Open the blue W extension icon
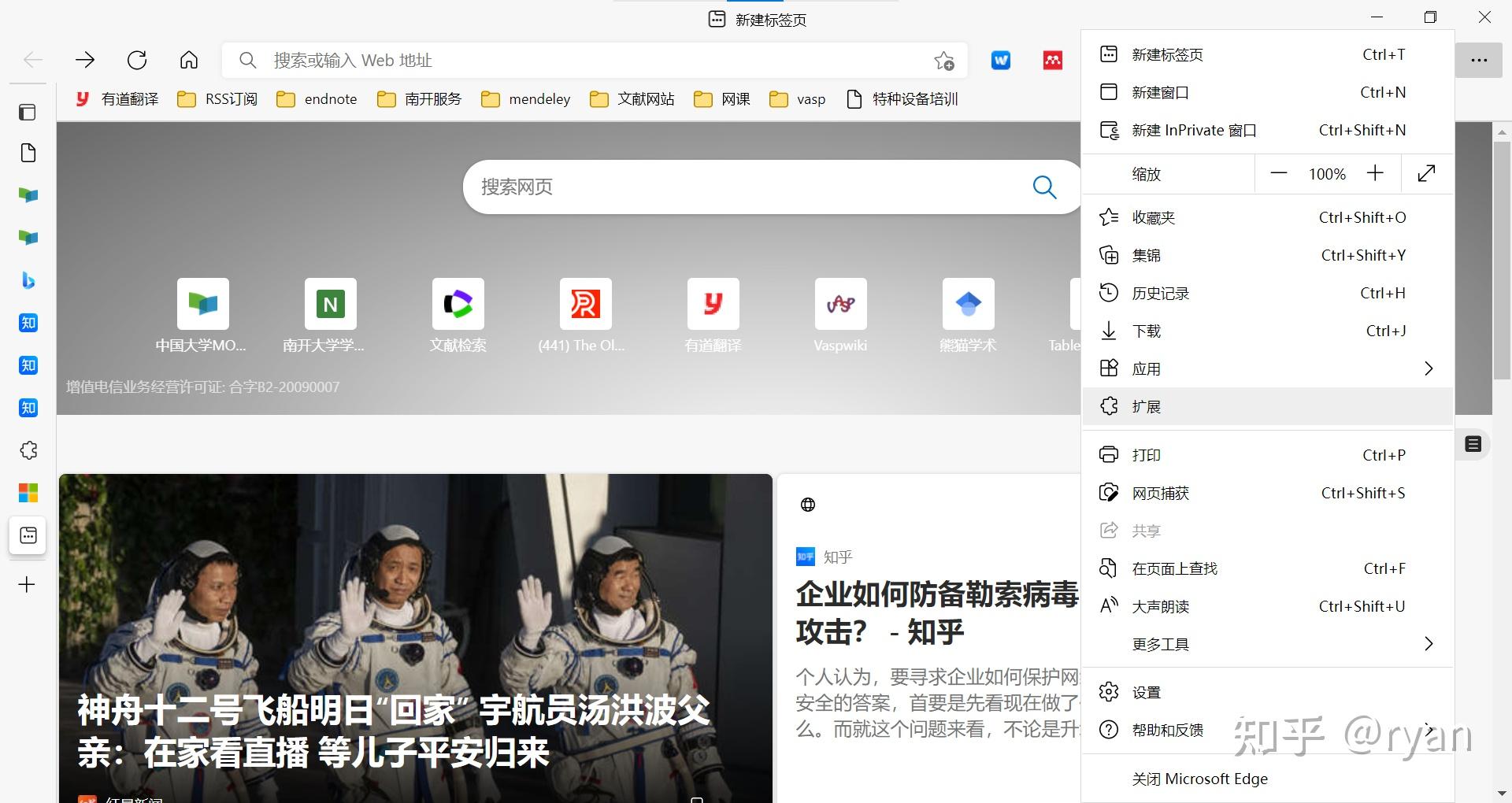Viewport: 1512px width, 803px height. pos(1001,61)
